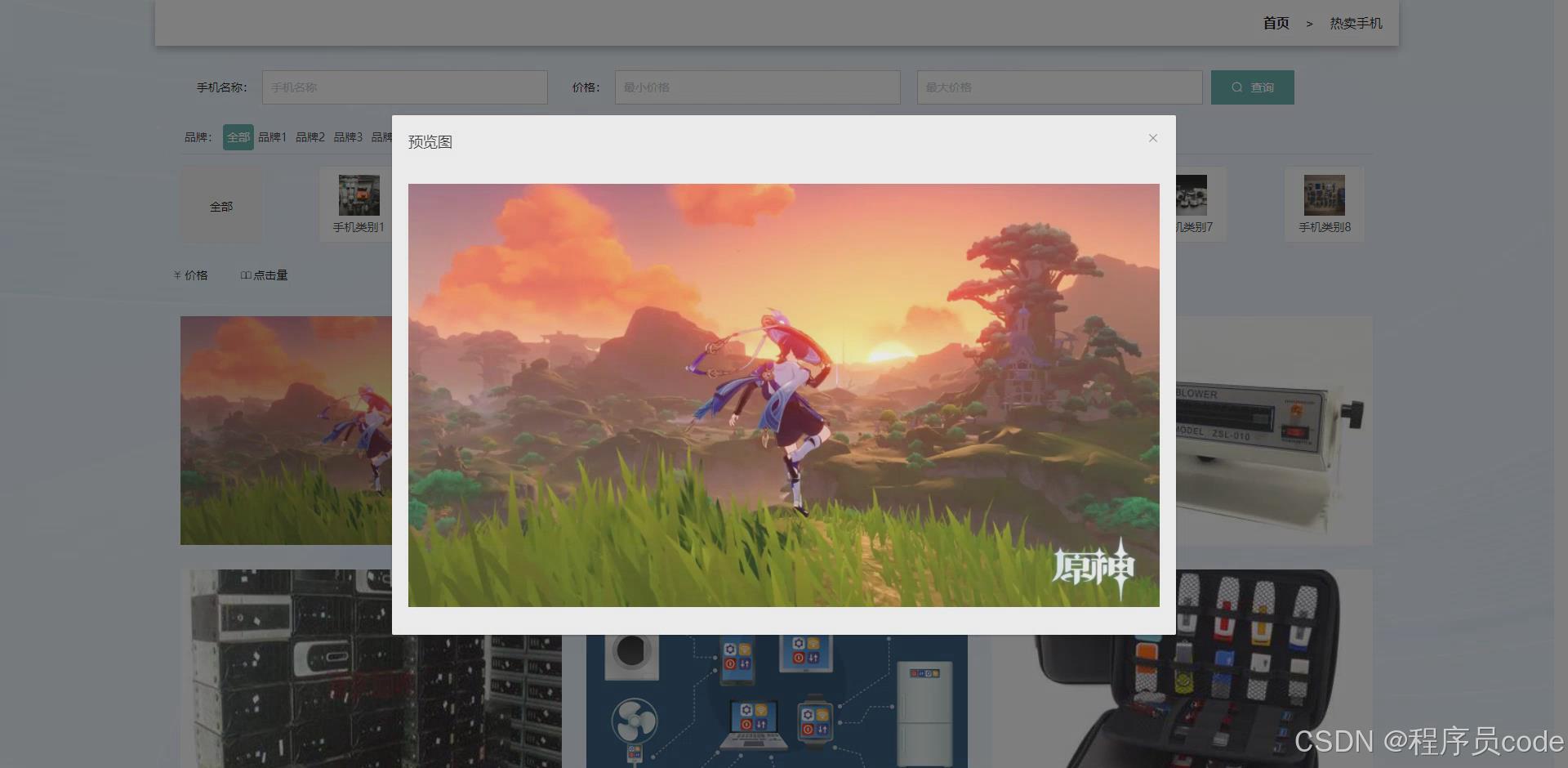Sort products by 点击量 click count

tap(270, 275)
